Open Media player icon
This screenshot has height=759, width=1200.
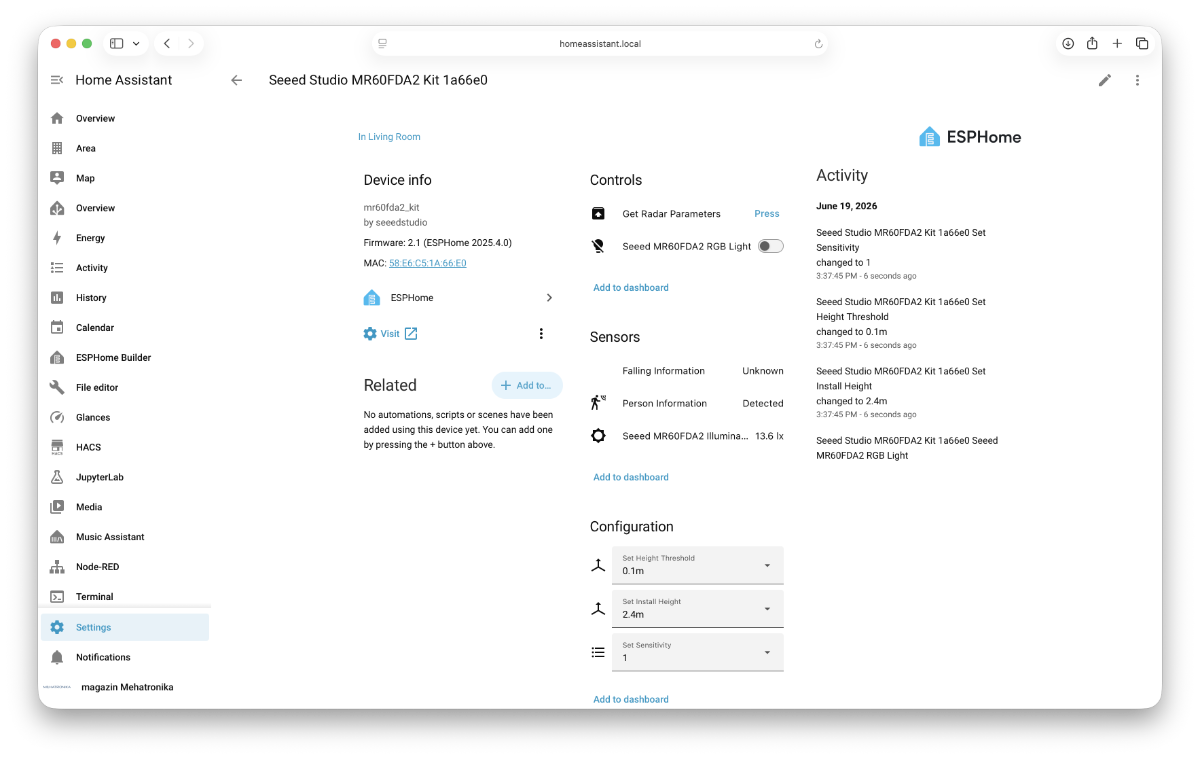[x=57, y=507]
